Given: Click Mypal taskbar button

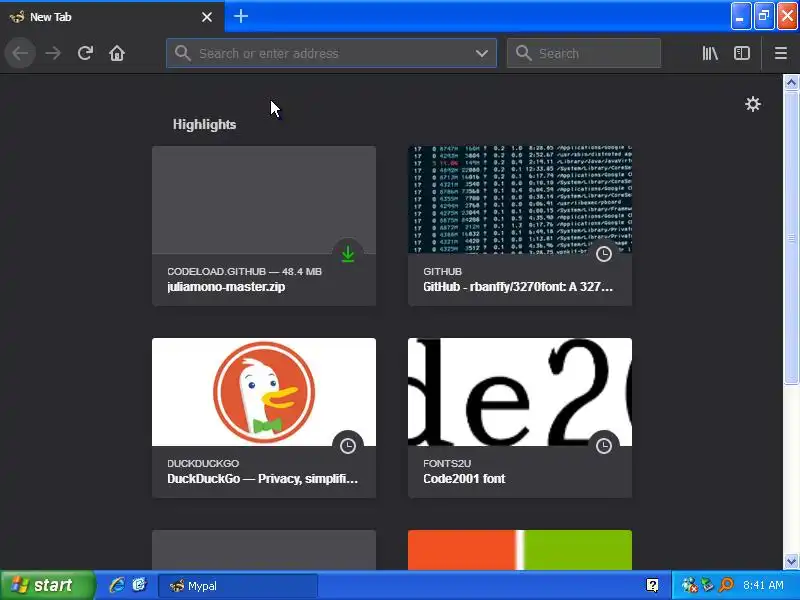Looking at the screenshot, I should [238, 586].
